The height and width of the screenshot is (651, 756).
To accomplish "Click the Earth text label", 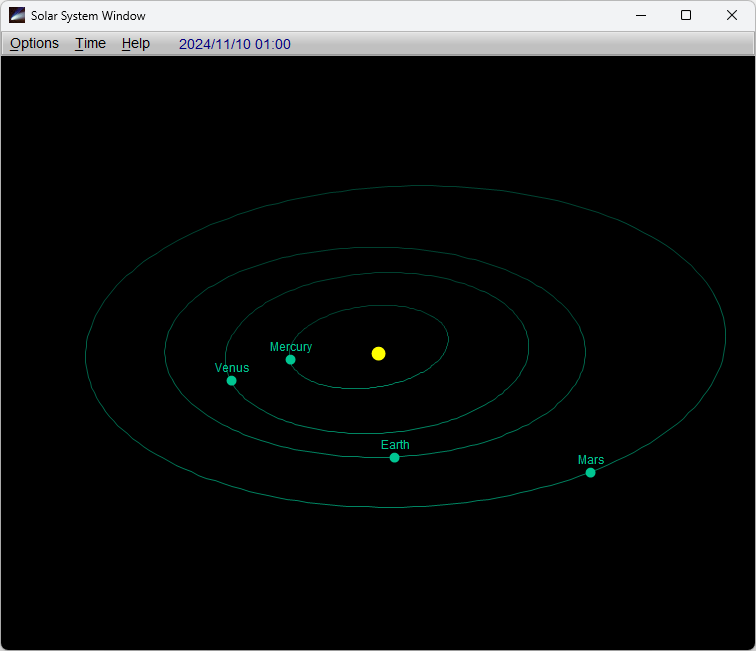I will [395, 445].
